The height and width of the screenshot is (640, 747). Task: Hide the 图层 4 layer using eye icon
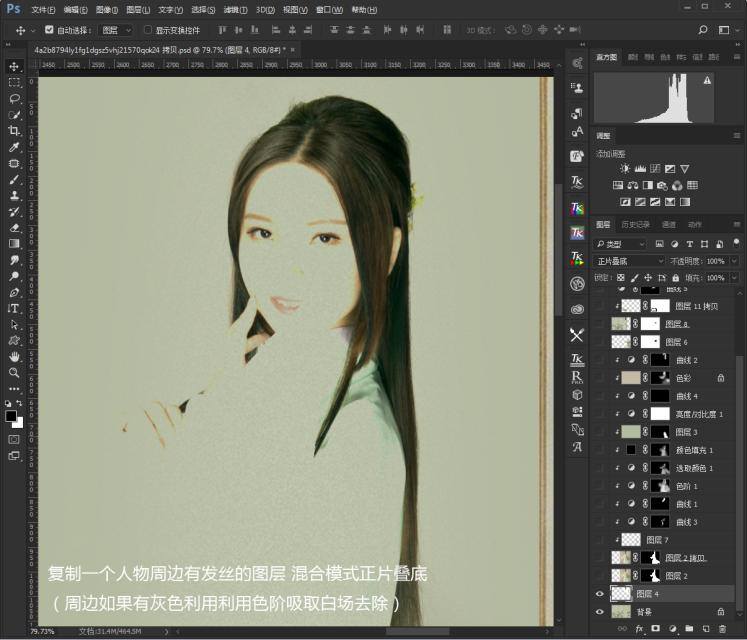[600, 594]
